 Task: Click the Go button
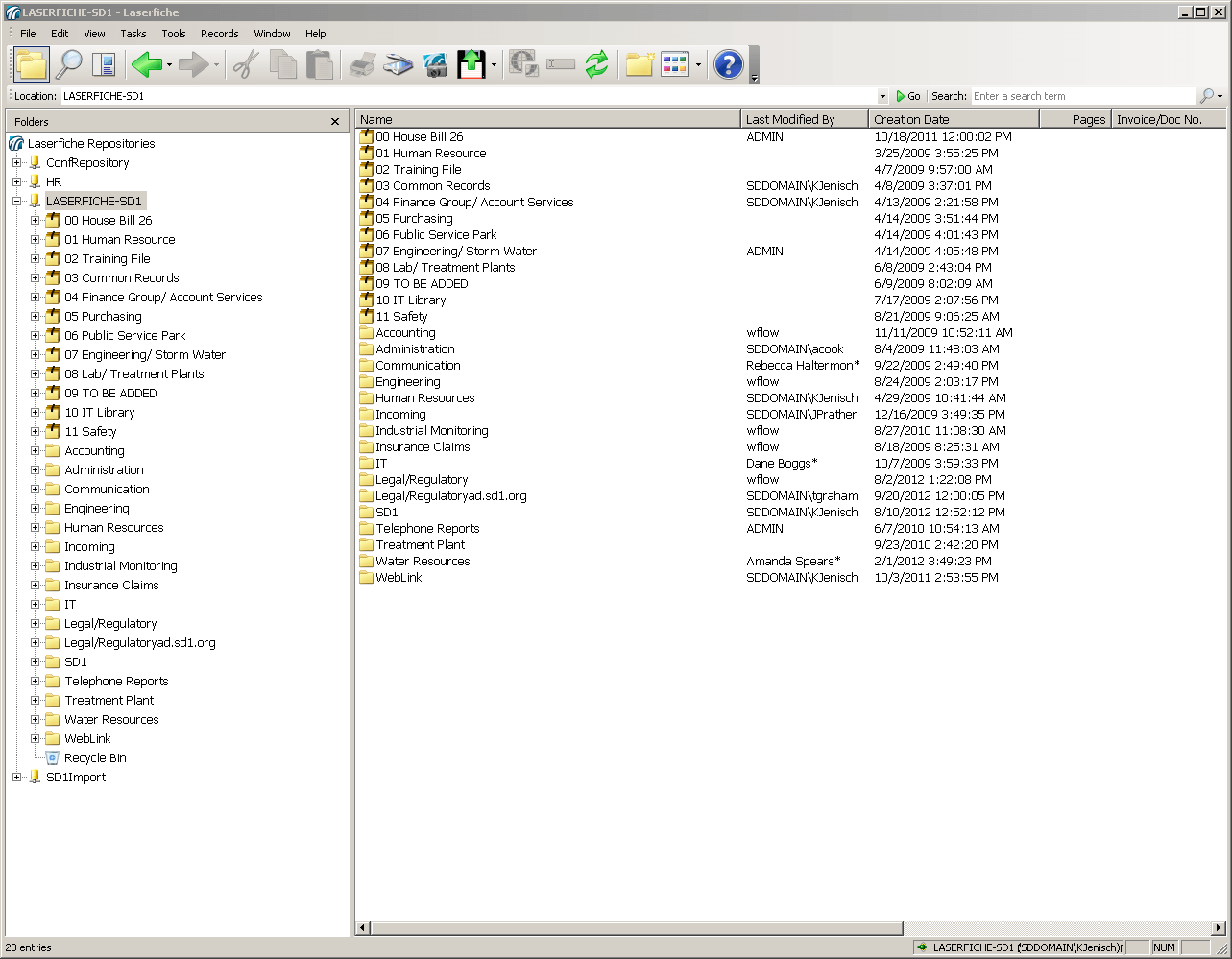[x=908, y=96]
